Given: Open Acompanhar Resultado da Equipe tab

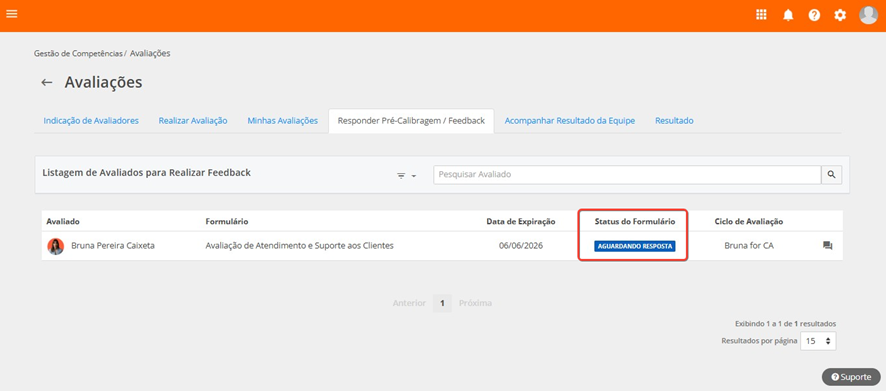Looking at the screenshot, I should (570, 121).
